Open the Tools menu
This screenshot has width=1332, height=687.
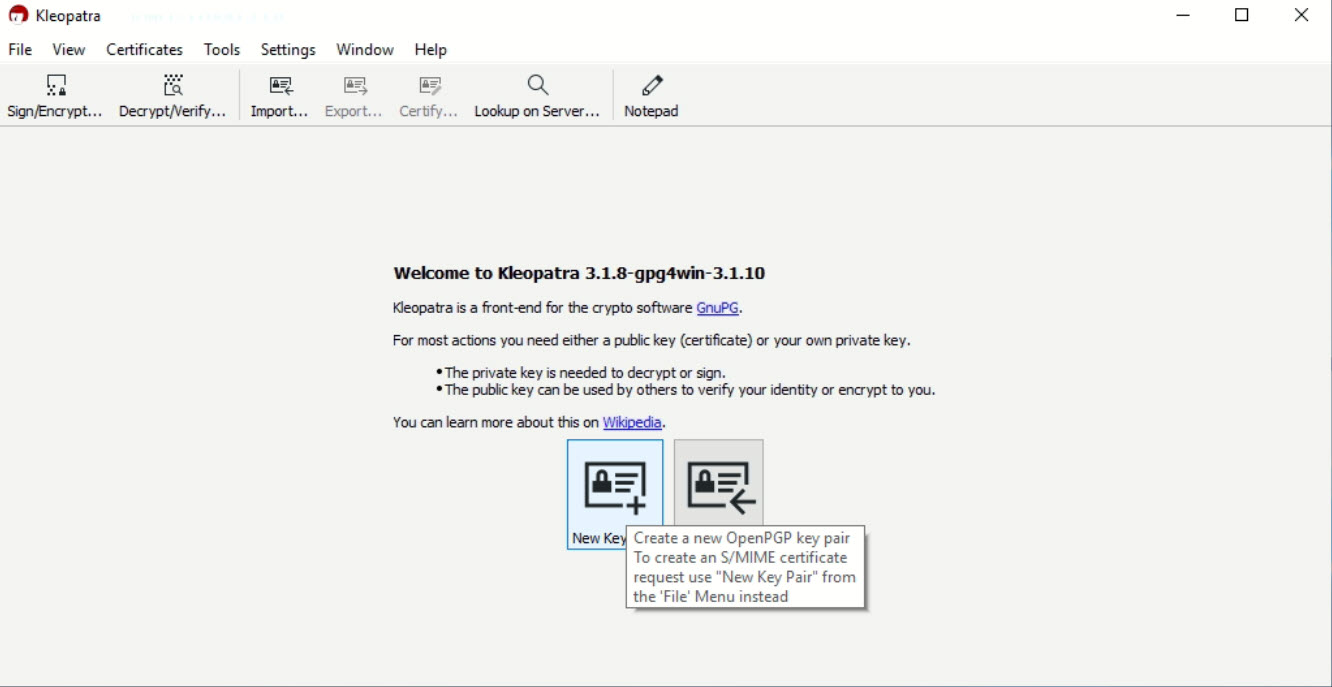pos(222,49)
